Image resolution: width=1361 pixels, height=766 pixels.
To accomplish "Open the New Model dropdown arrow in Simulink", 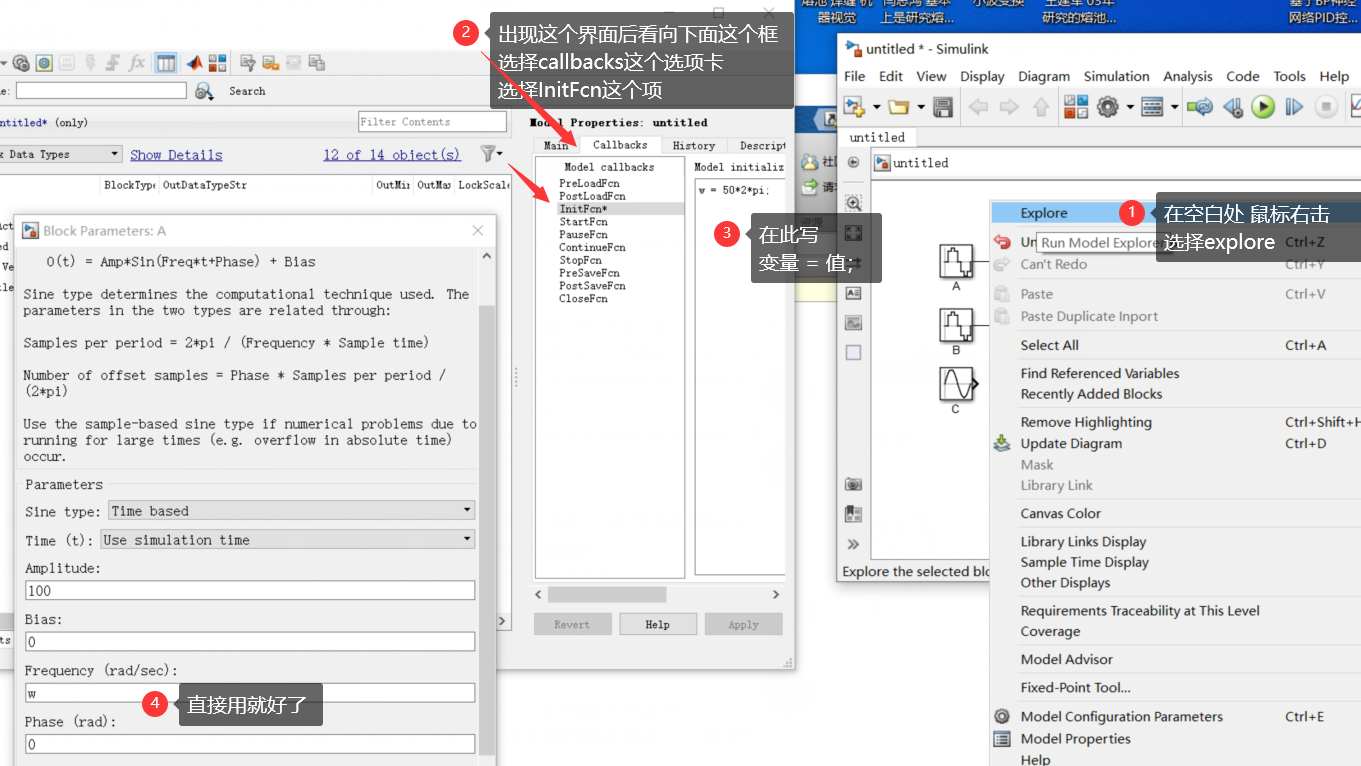I will point(876,107).
